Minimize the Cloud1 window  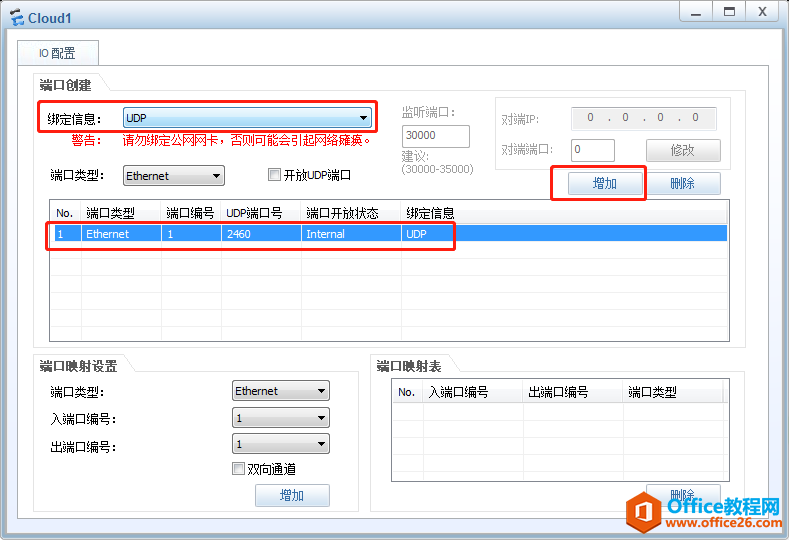[696, 12]
